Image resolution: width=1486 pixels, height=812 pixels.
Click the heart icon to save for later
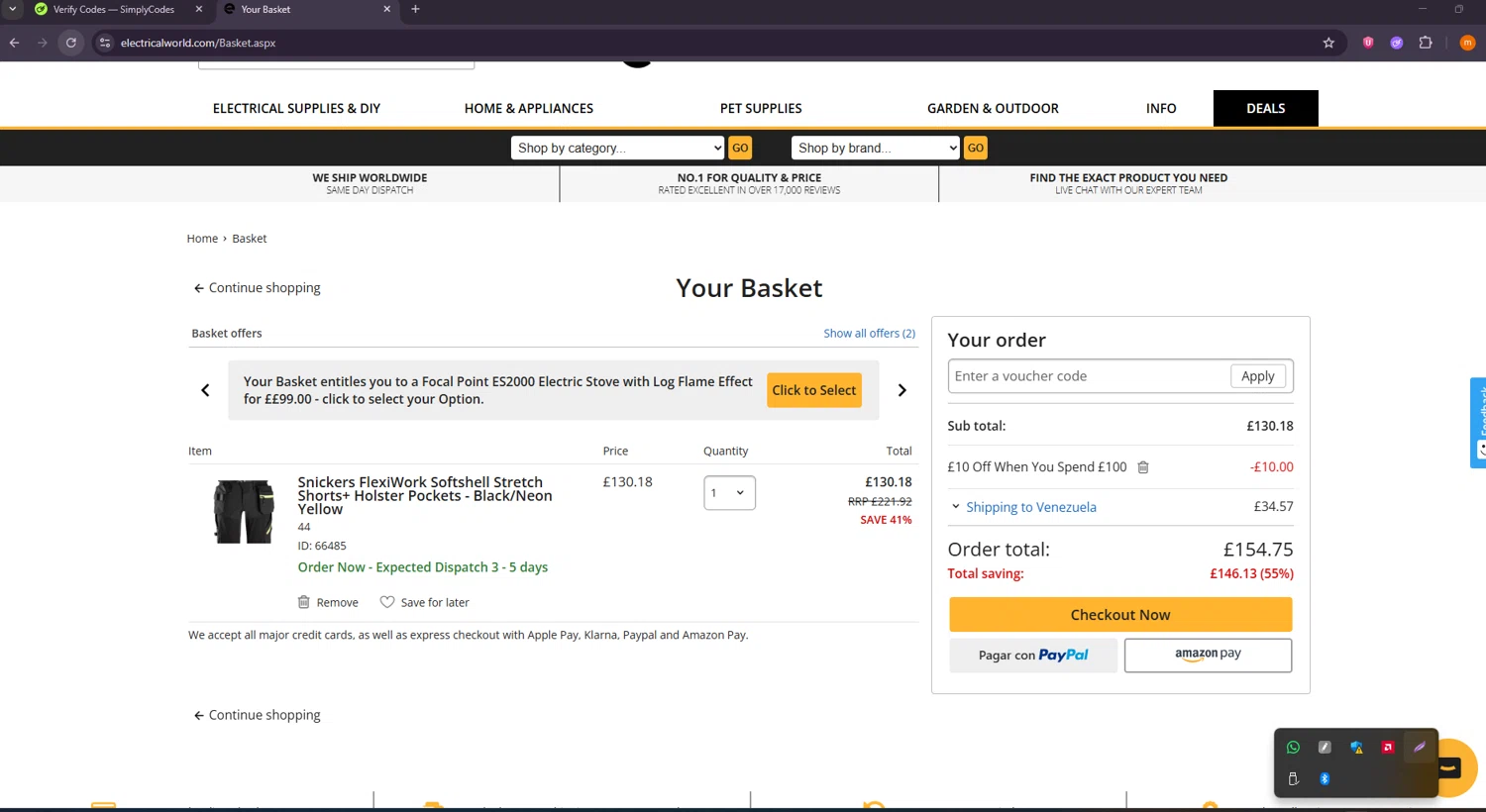387,602
